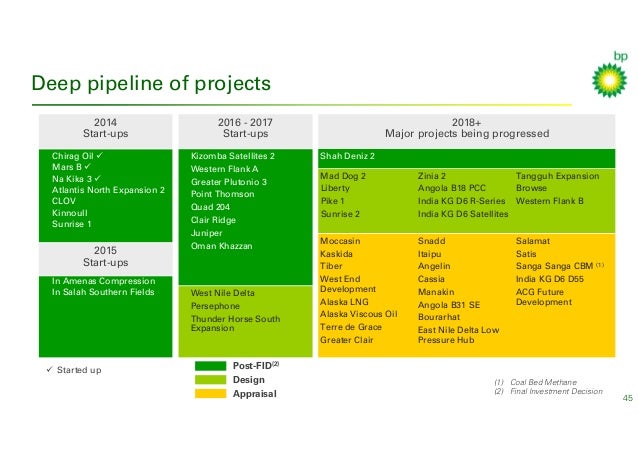Image resolution: width=638 pixels, height=451 pixels.
Task: Select 'Point Thomson' entry
Action: click(223, 194)
